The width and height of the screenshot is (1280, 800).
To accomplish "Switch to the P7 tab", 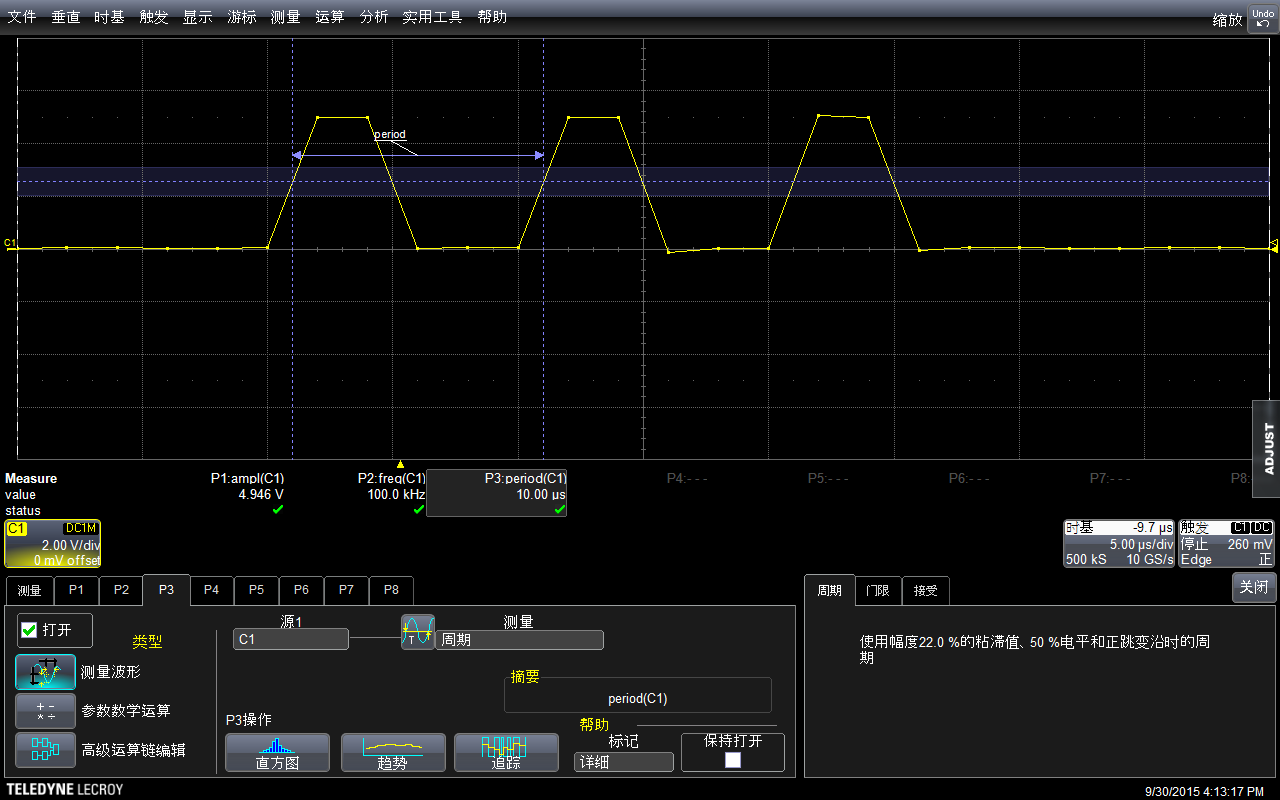I will pos(346,590).
